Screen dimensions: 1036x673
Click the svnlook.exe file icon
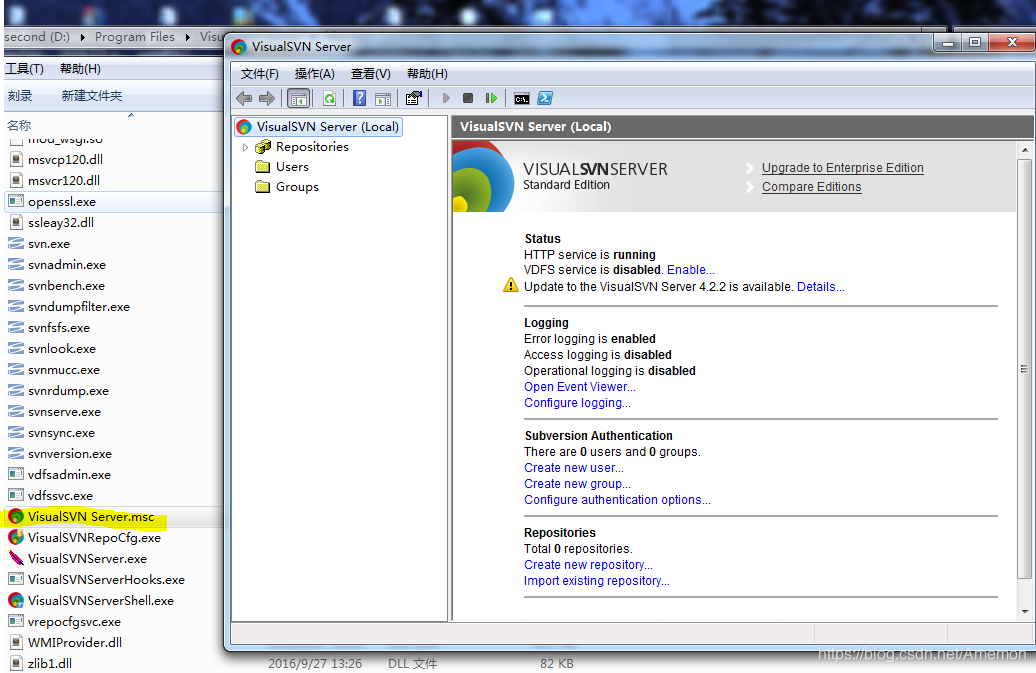16,349
